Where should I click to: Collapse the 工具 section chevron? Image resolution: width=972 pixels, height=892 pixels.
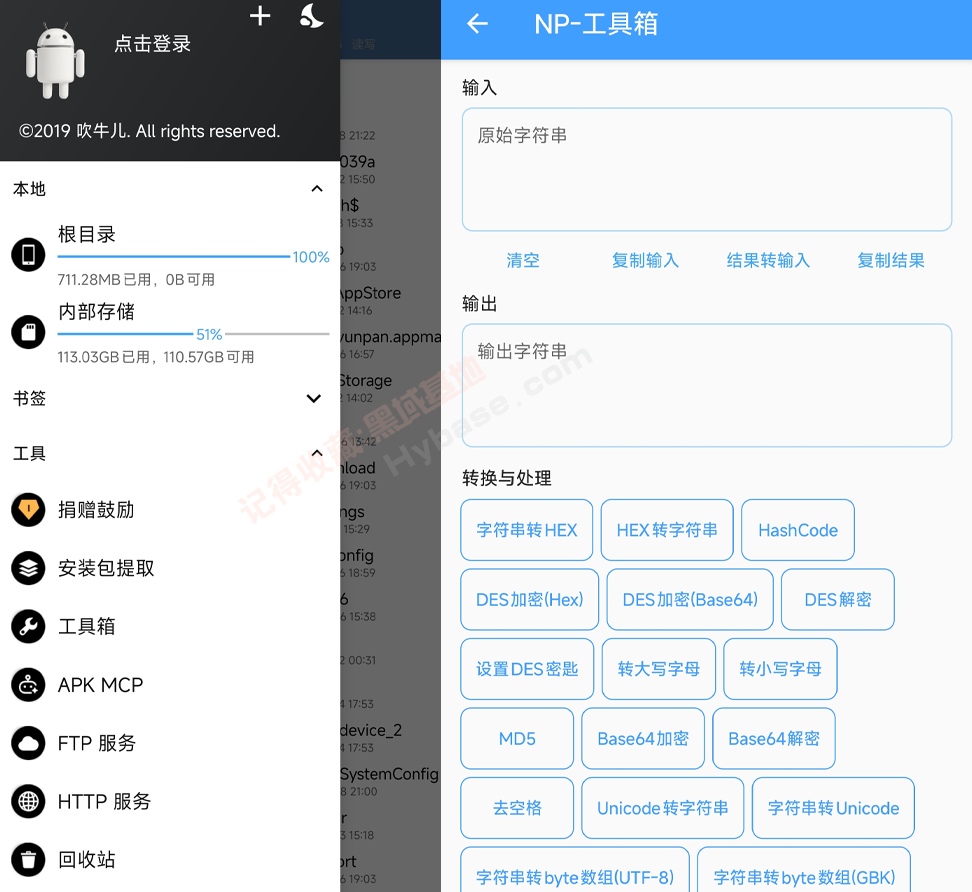point(317,453)
